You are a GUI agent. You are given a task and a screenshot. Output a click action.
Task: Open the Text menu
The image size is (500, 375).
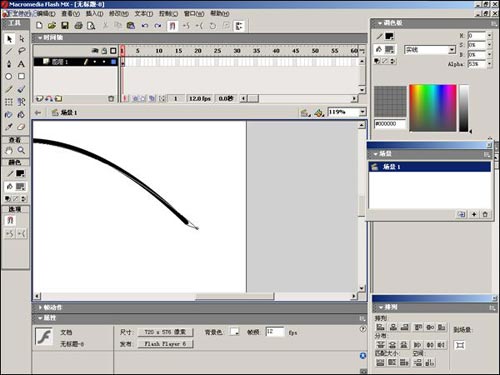click(143, 13)
